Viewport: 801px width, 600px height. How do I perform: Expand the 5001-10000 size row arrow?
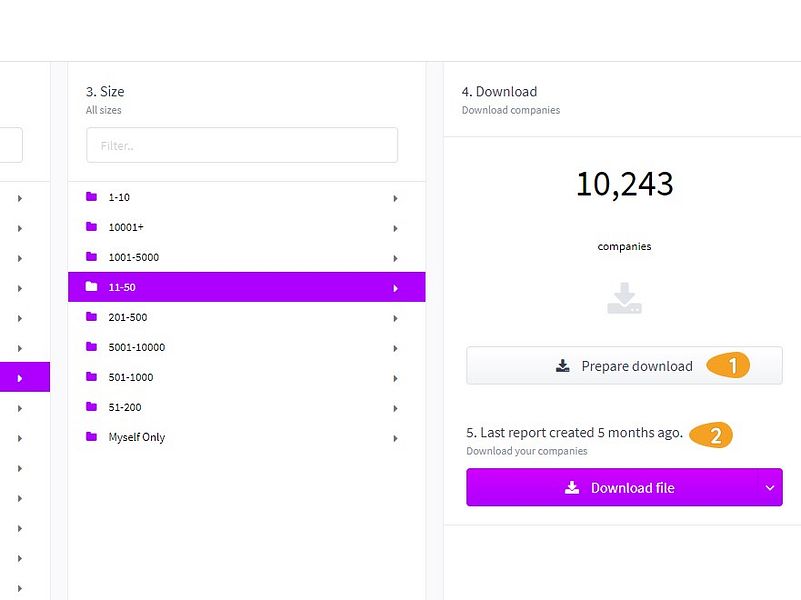tap(395, 348)
